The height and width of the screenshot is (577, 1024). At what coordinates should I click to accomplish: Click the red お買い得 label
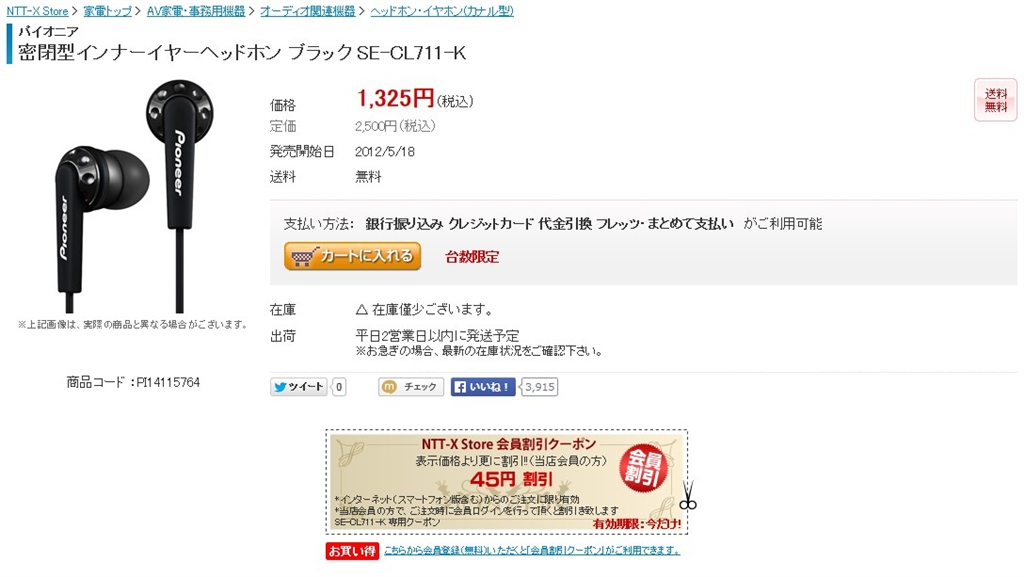click(353, 551)
